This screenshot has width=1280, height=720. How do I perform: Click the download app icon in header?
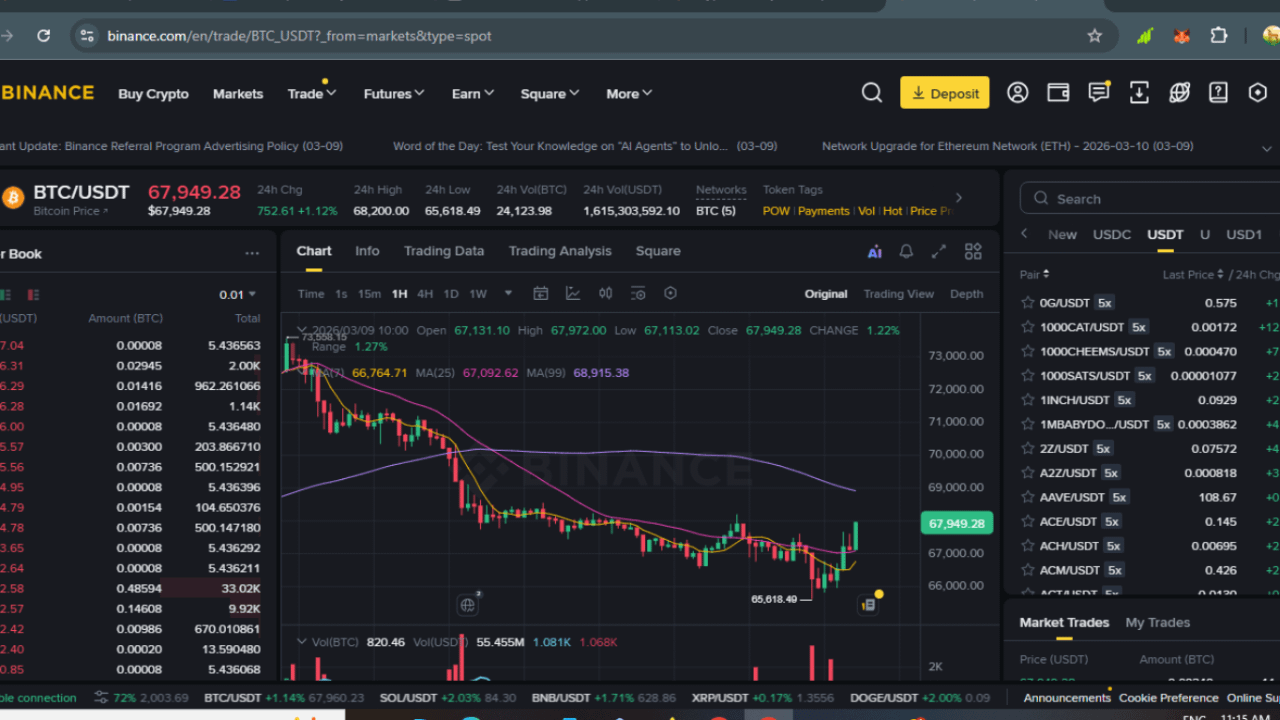coord(1139,93)
